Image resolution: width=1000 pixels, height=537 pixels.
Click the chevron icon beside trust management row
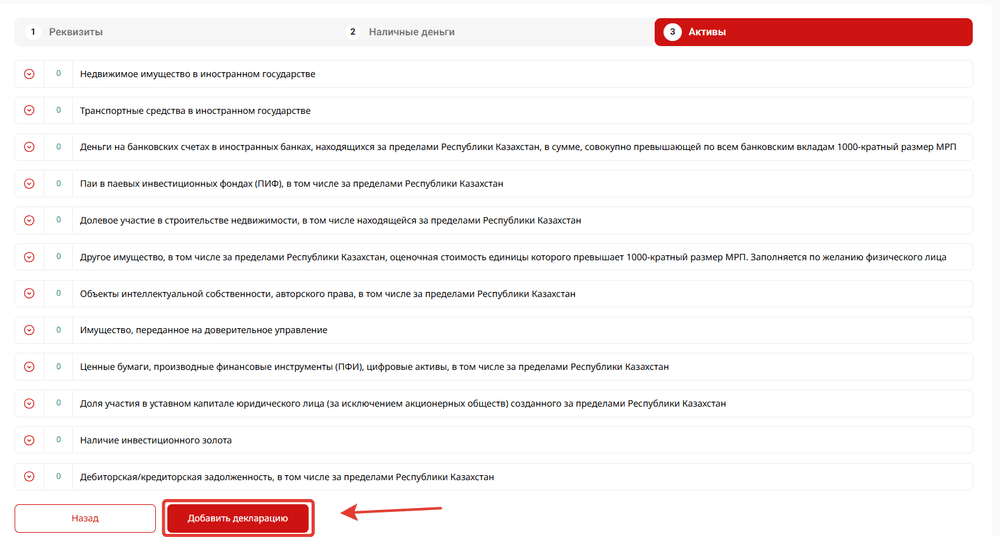coord(29,330)
